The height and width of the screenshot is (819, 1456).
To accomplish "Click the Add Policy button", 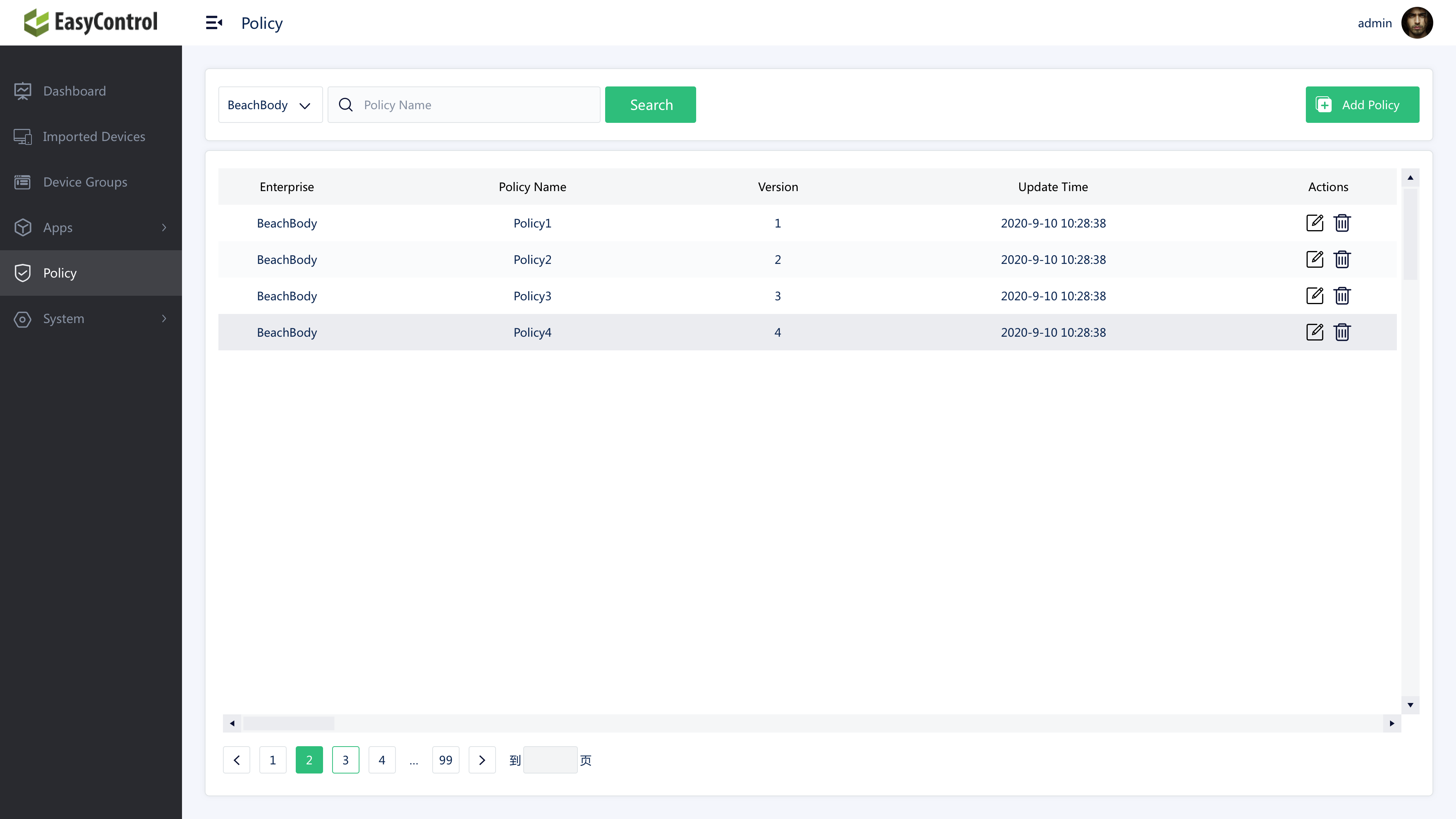I will pyautogui.click(x=1362, y=105).
